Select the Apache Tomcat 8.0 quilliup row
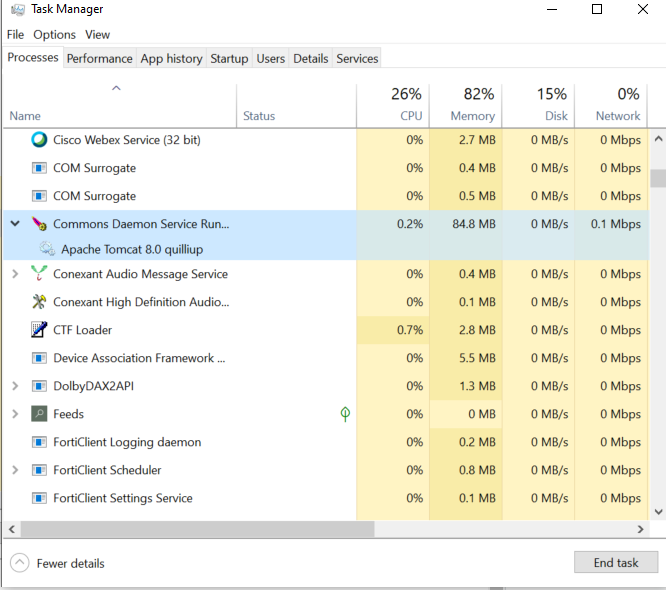 point(326,249)
